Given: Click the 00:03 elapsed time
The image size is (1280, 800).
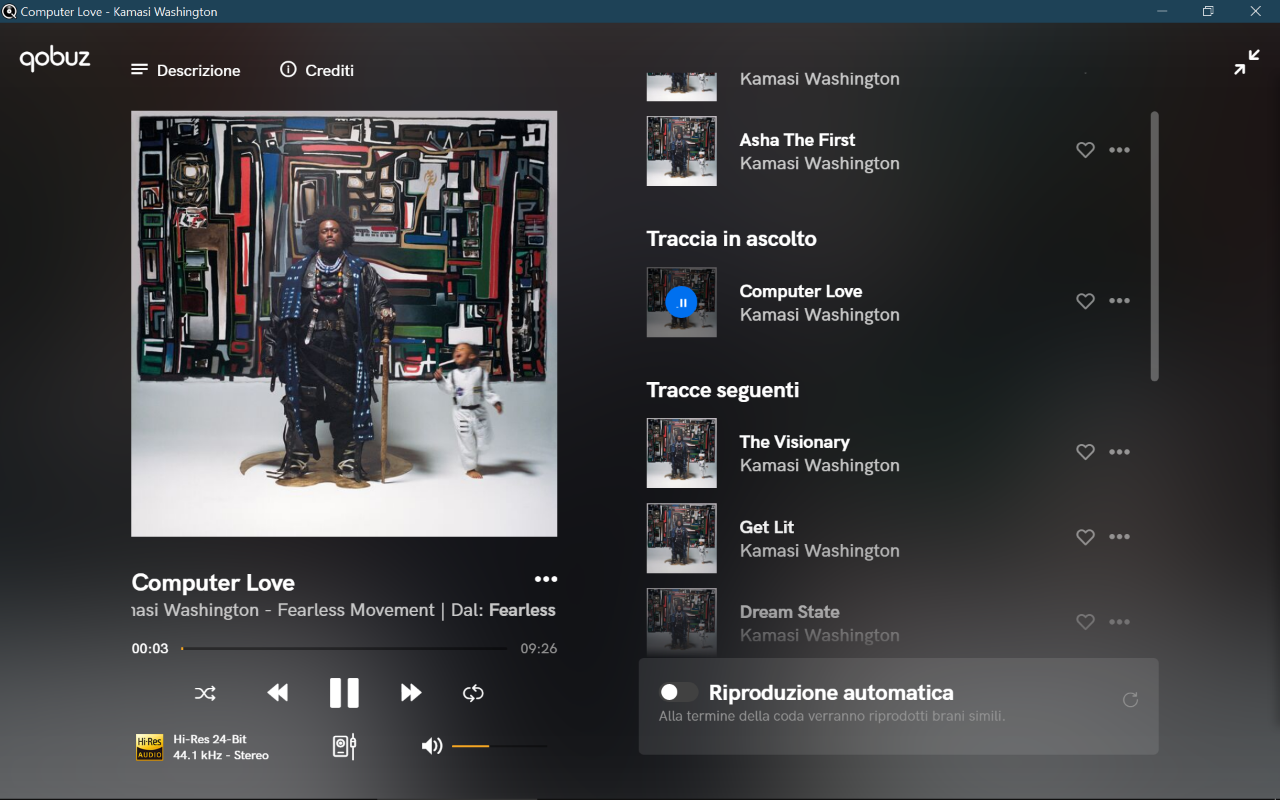Looking at the screenshot, I should coord(150,648).
